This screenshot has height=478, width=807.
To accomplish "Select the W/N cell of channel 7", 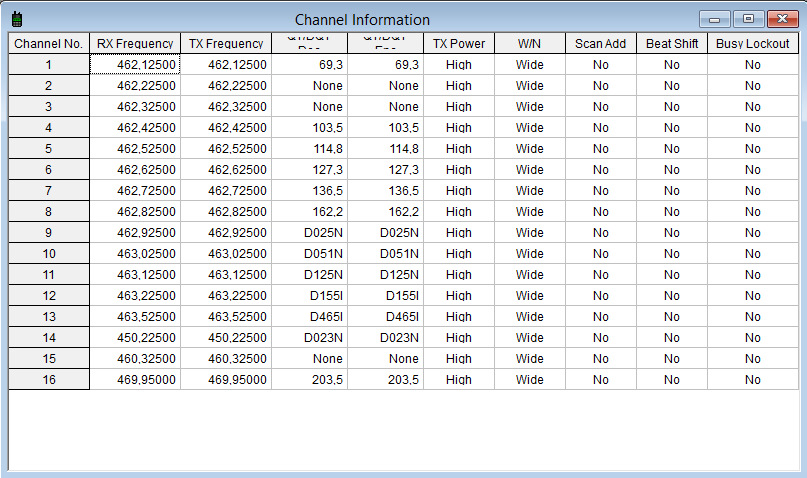I will (x=530, y=191).
